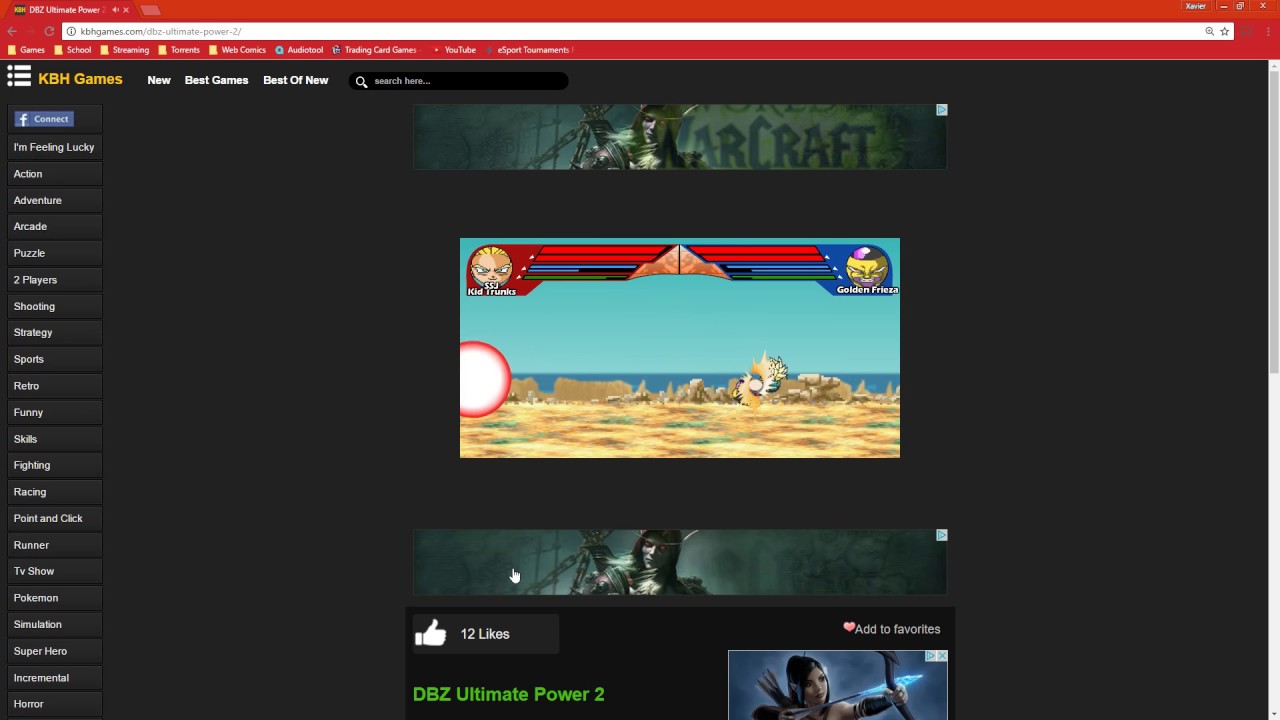
Task: Select the Adventure category
Action: click(x=54, y=200)
